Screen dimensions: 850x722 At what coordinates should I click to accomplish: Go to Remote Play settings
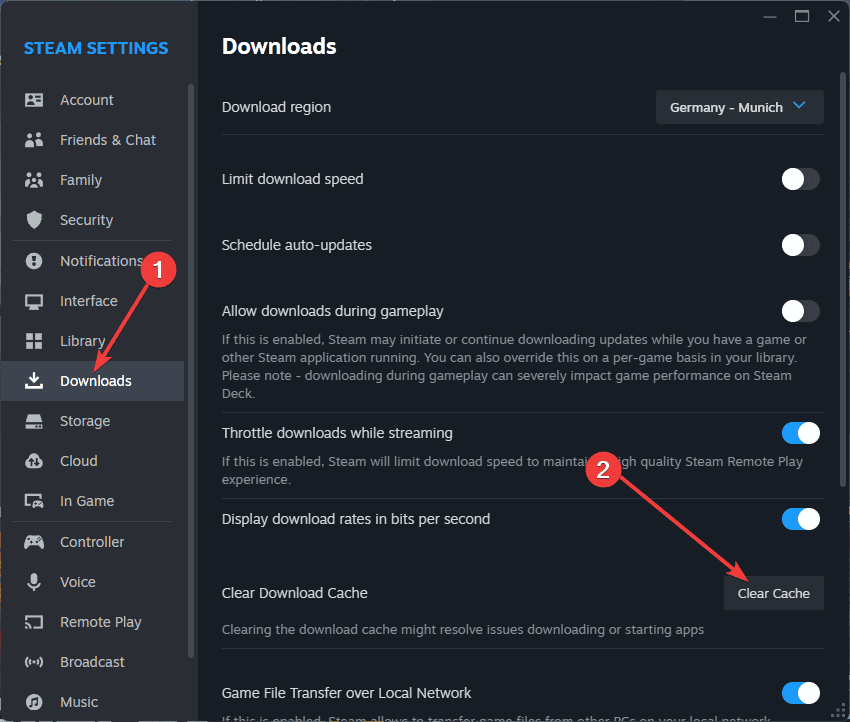93,622
